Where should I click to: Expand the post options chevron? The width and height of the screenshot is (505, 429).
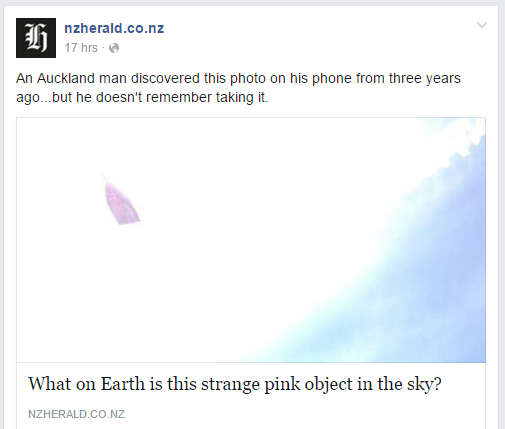pyautogui.click(x=482, y=25)
